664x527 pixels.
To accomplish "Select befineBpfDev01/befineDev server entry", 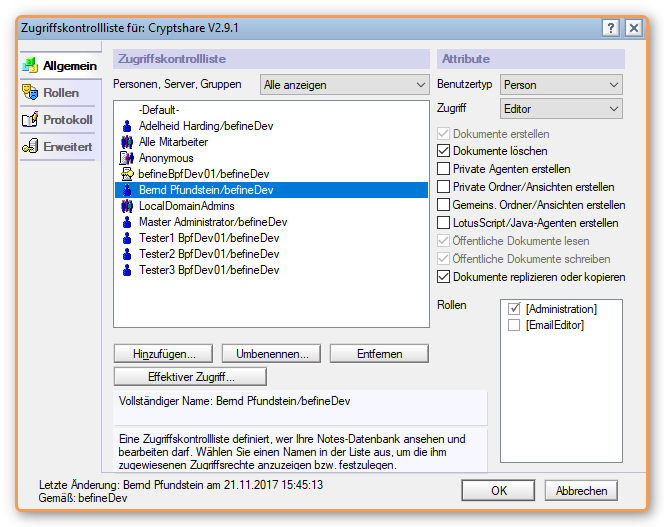I will [271, 174].
